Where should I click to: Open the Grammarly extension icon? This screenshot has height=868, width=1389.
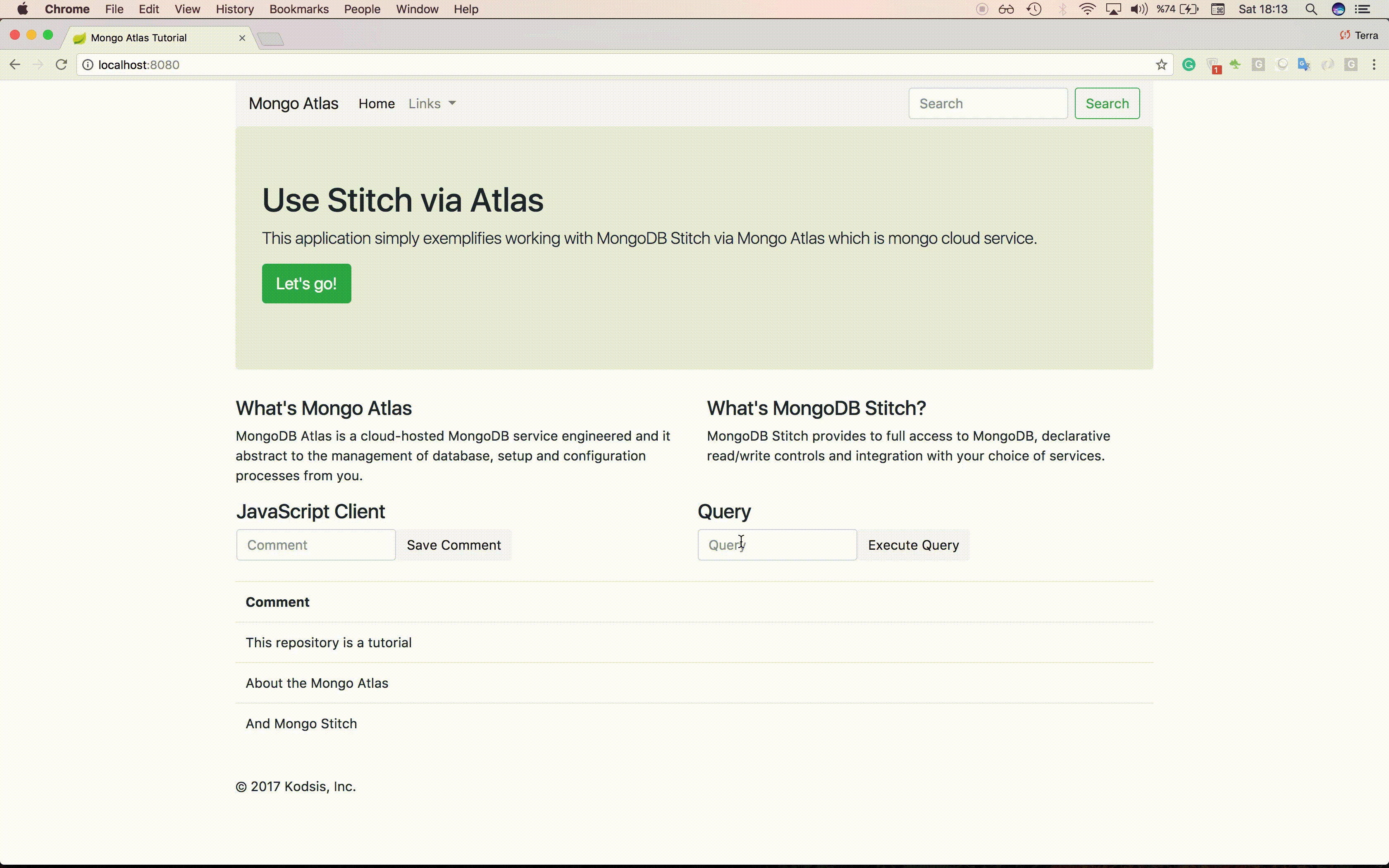pos(1189,65)
